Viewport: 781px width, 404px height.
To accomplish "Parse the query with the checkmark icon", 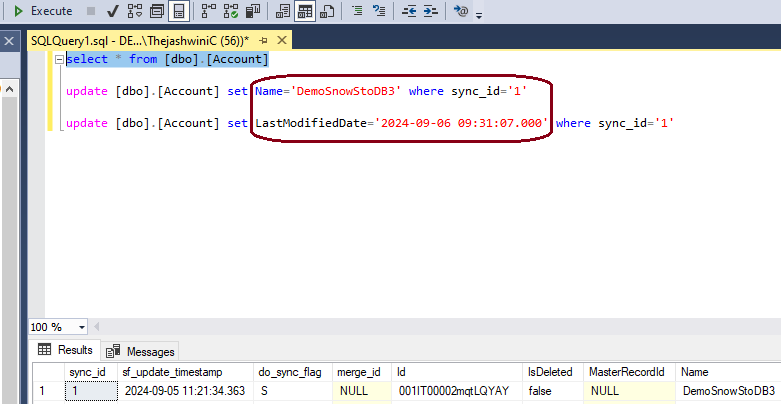I will pyautogui.click(x=113, y=11).
